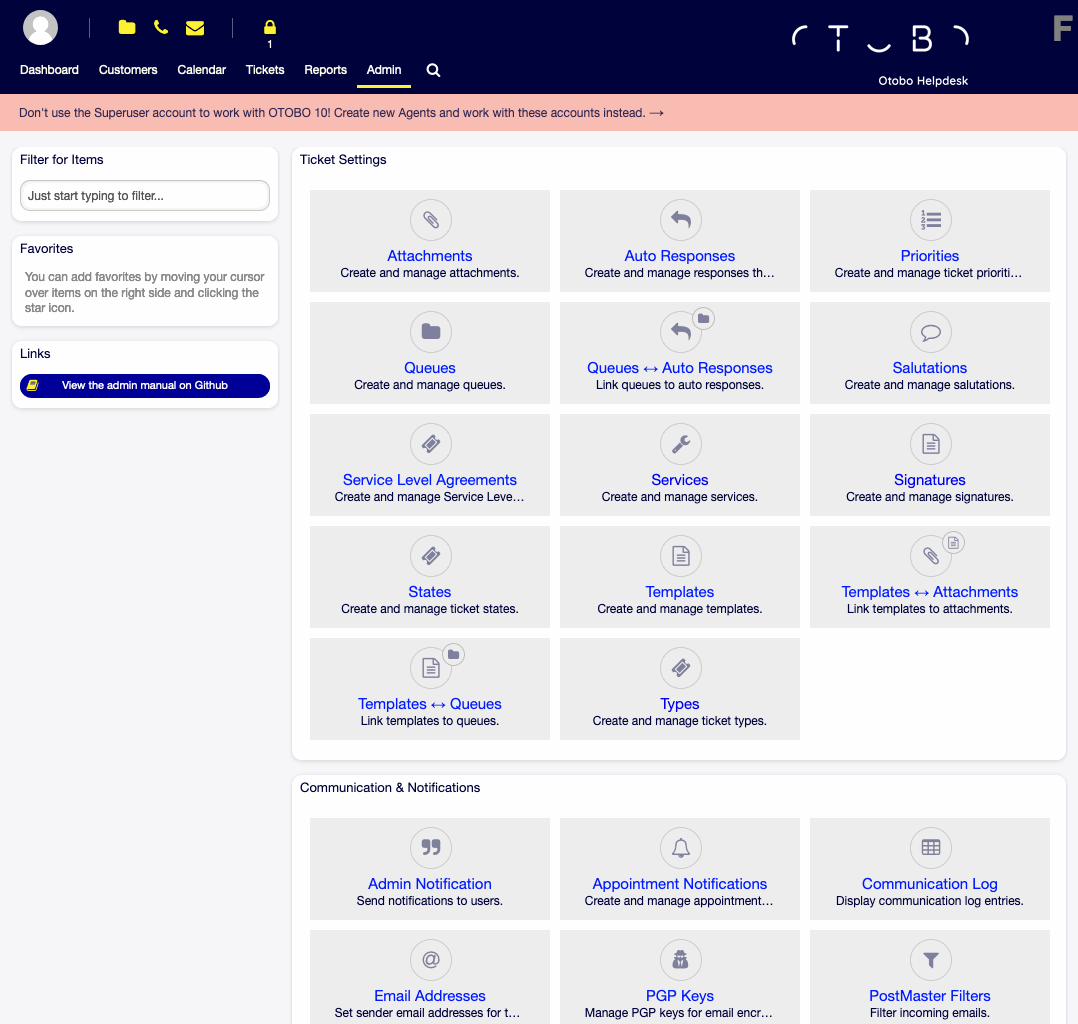Switch to the Tickets menu
This screenshot has width=1078, height=1024.
click(x=264, y=70)
